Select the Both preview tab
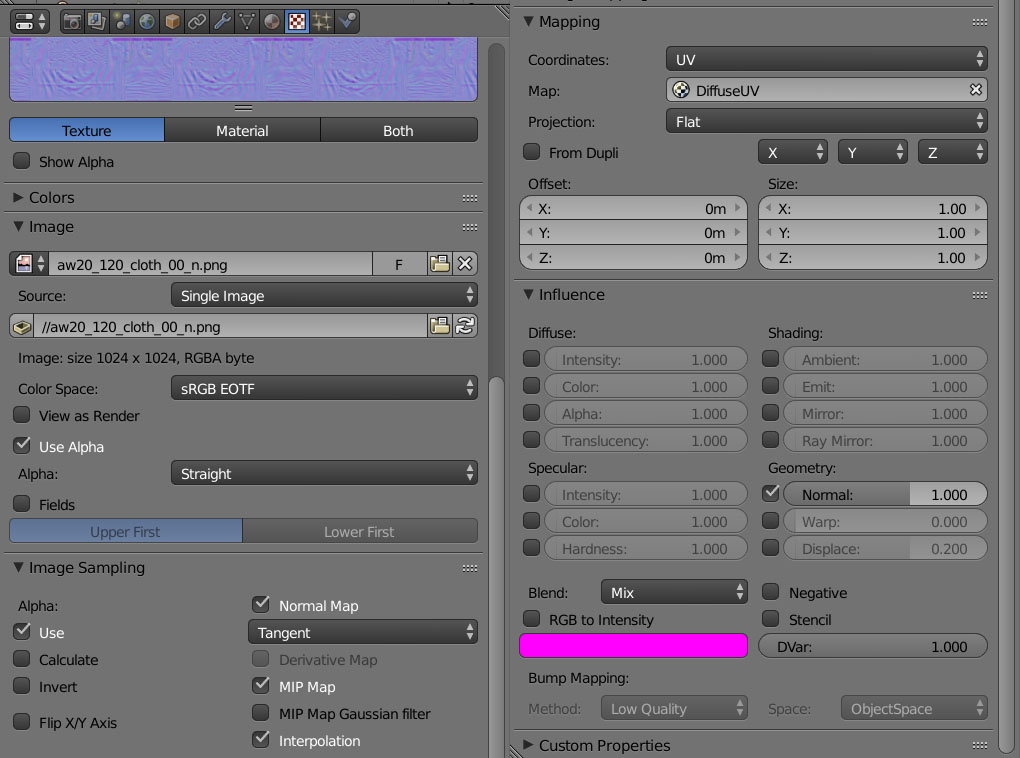Viewport: 1020px width, 758px height. 398,130
